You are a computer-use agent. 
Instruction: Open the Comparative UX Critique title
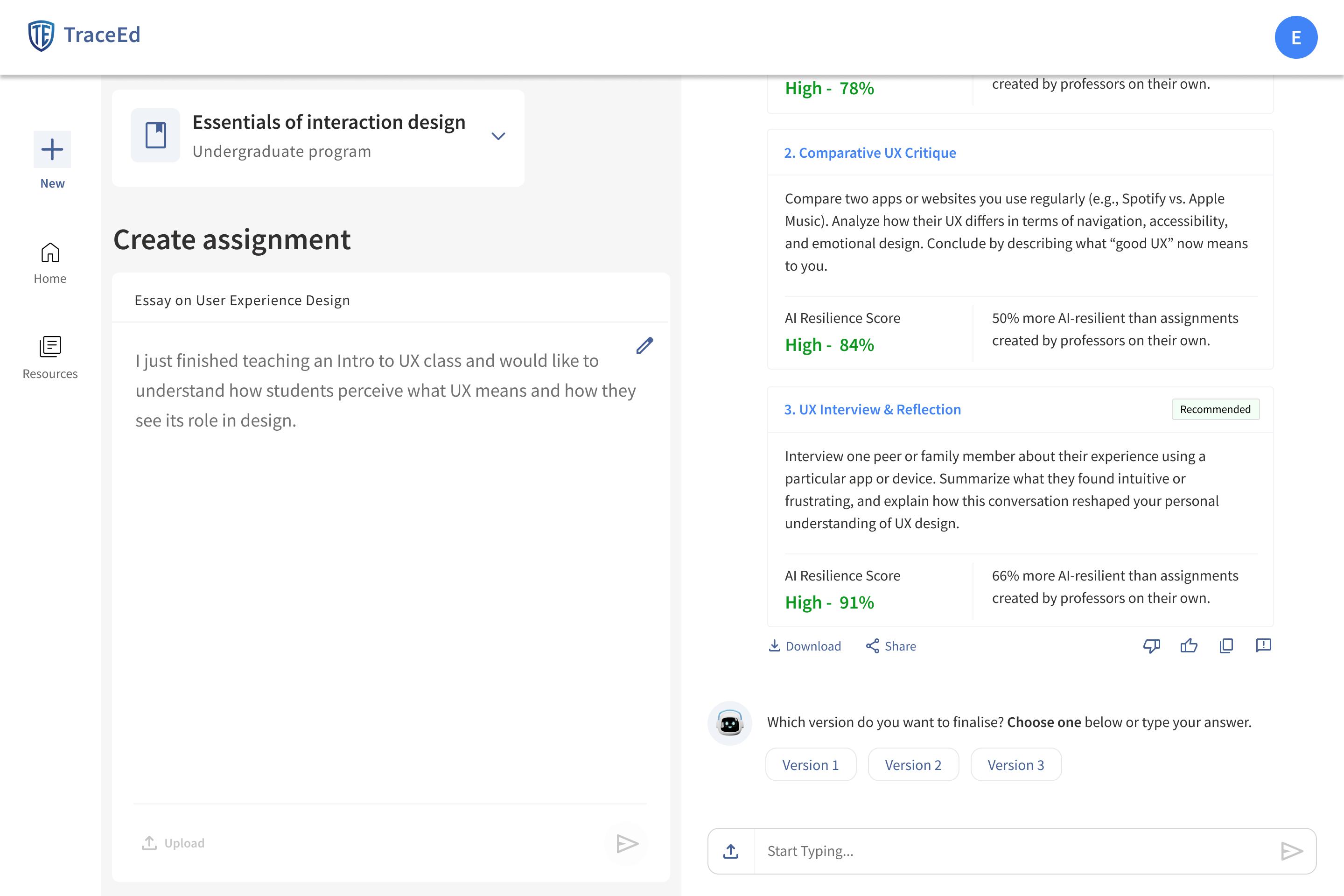click(870, 153)
